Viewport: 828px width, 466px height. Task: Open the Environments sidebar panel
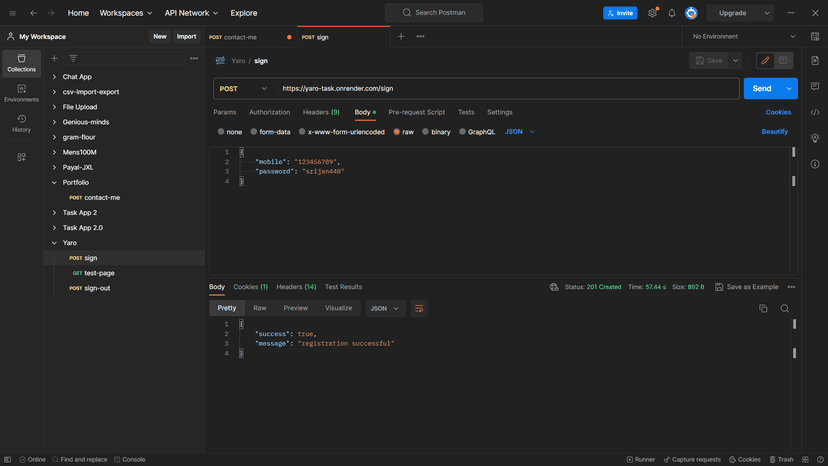pos(22,93)
